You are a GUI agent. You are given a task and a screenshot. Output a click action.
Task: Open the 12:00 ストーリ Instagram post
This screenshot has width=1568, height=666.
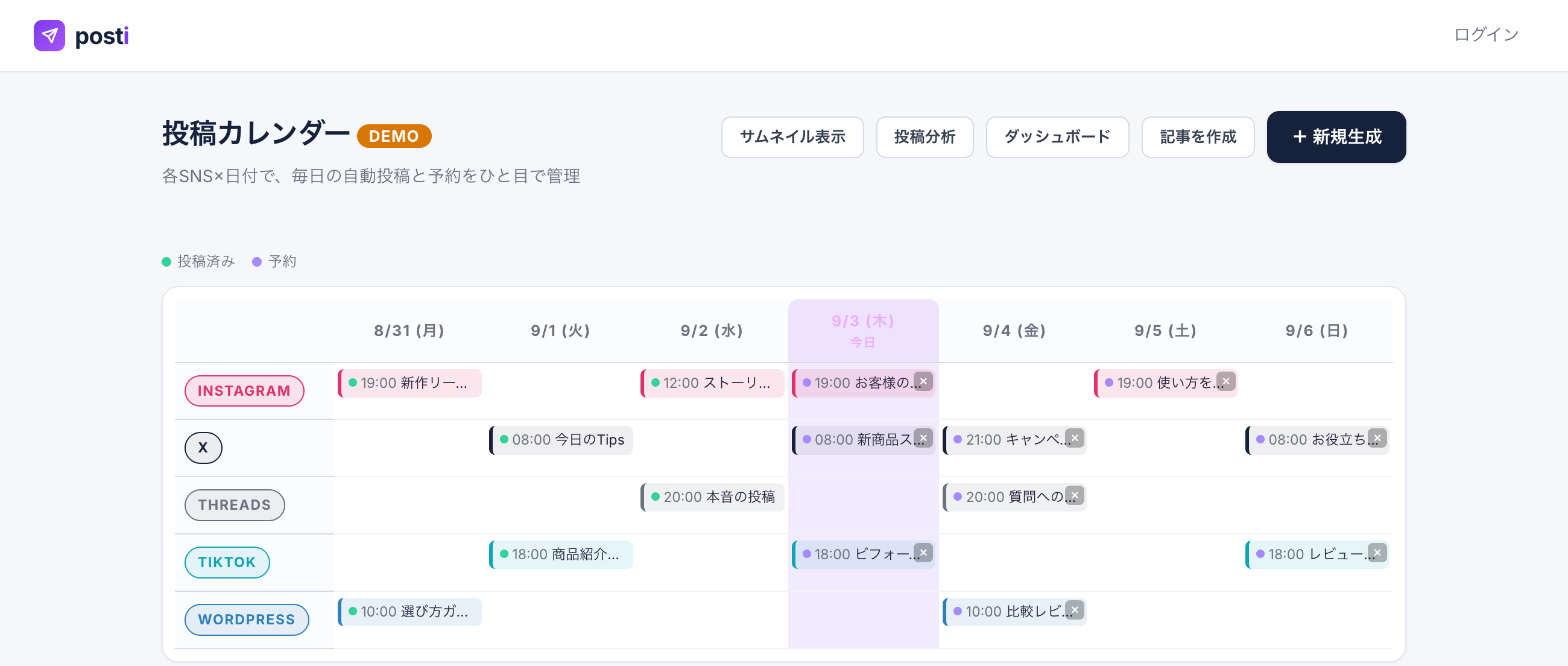(712, 383)
